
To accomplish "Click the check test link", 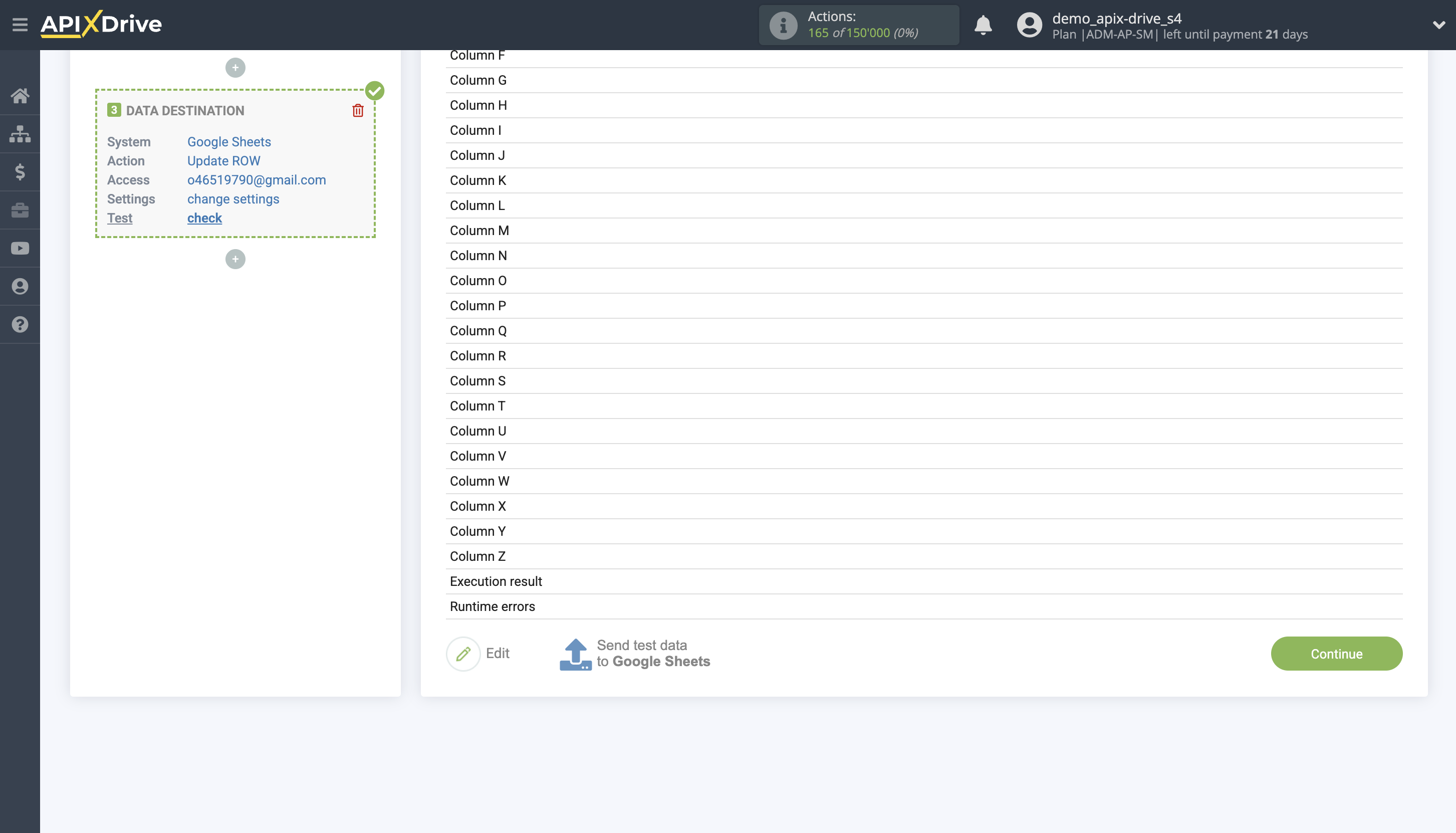I will pyautogui.click(x=204, y=218).
